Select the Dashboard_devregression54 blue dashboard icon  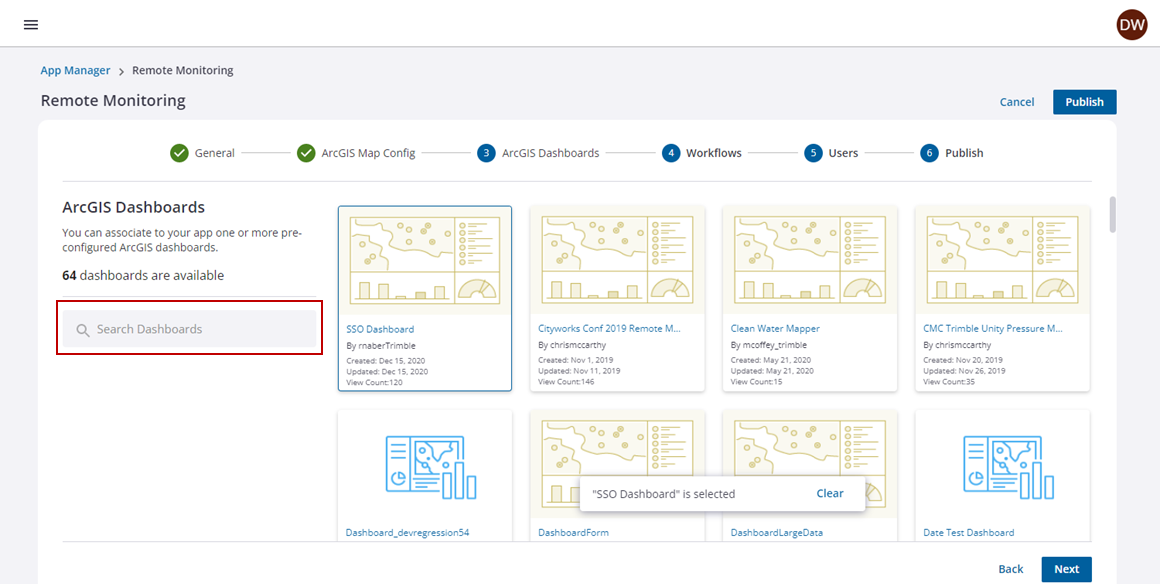coord(425,467)
